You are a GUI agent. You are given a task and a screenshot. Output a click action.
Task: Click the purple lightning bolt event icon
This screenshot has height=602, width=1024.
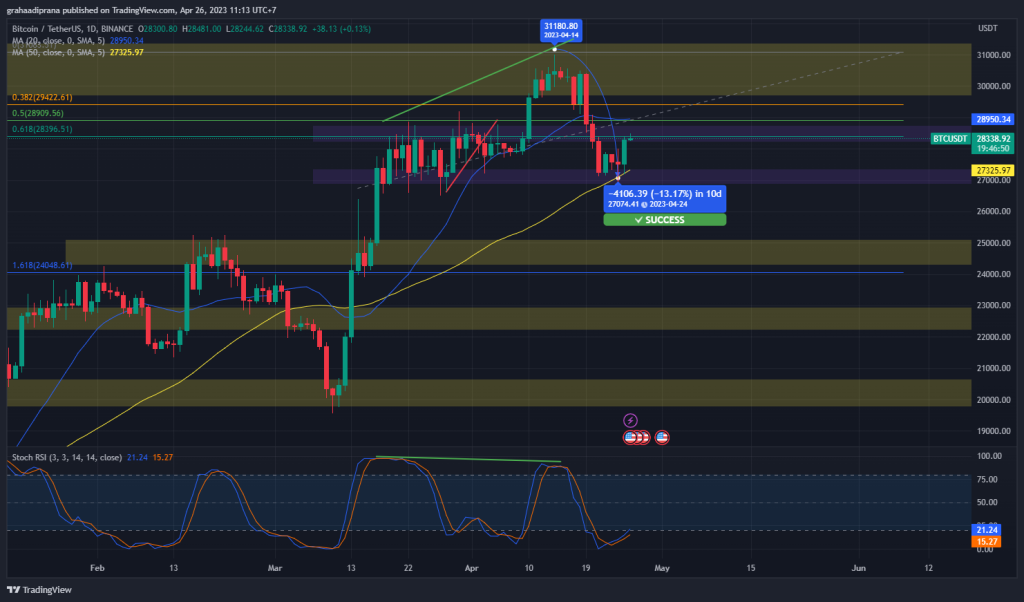point(630,420)
